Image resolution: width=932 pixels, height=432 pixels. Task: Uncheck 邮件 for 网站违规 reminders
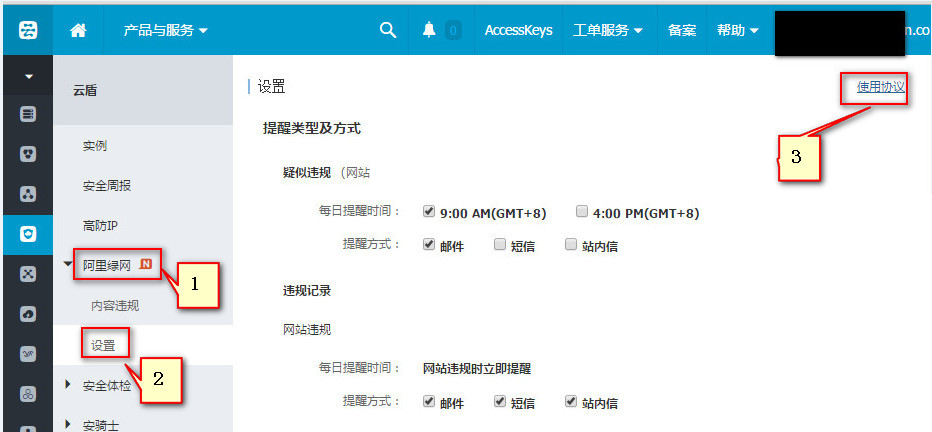tap(429, 401)
